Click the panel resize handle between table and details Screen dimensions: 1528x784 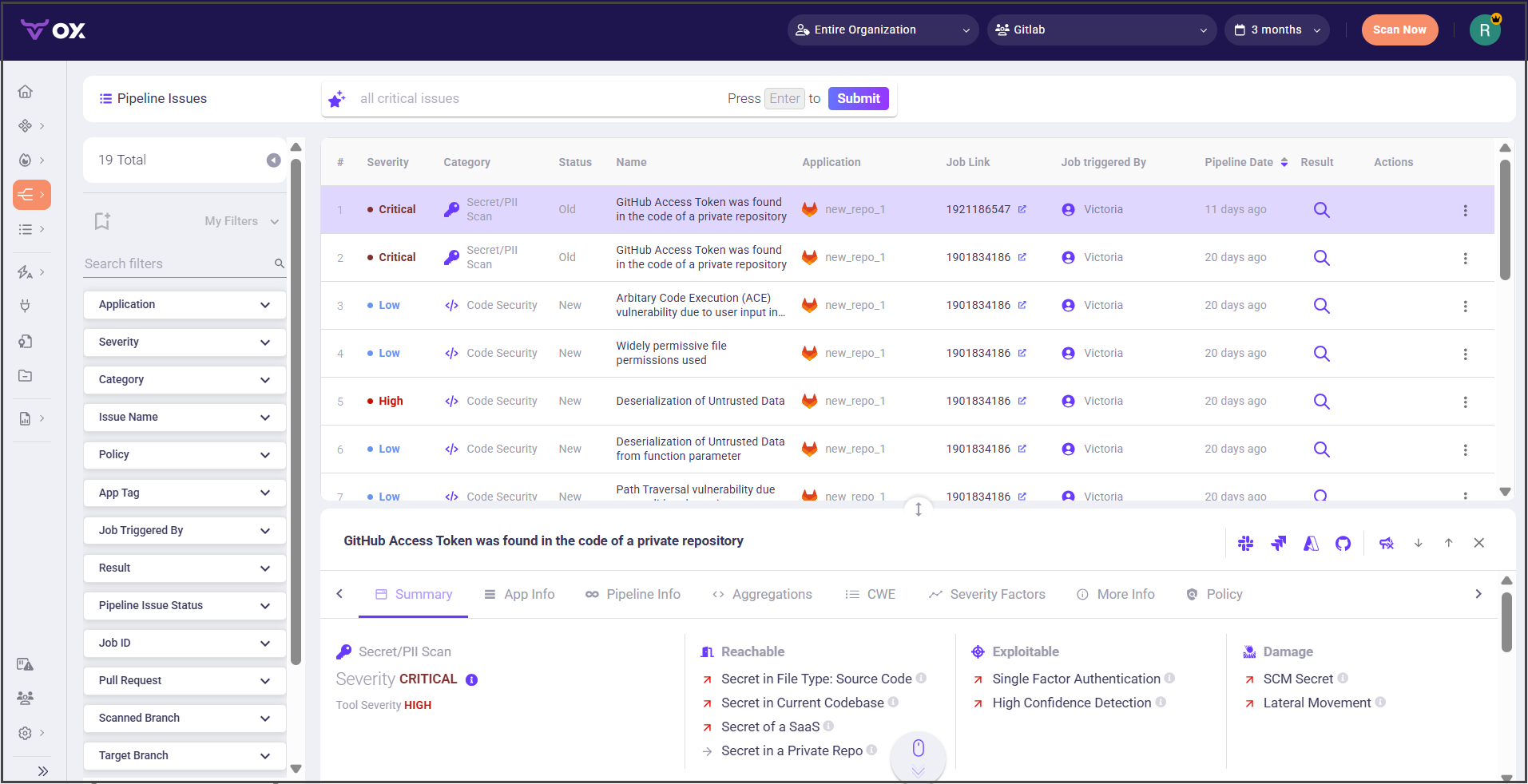[x=919, y=509]
